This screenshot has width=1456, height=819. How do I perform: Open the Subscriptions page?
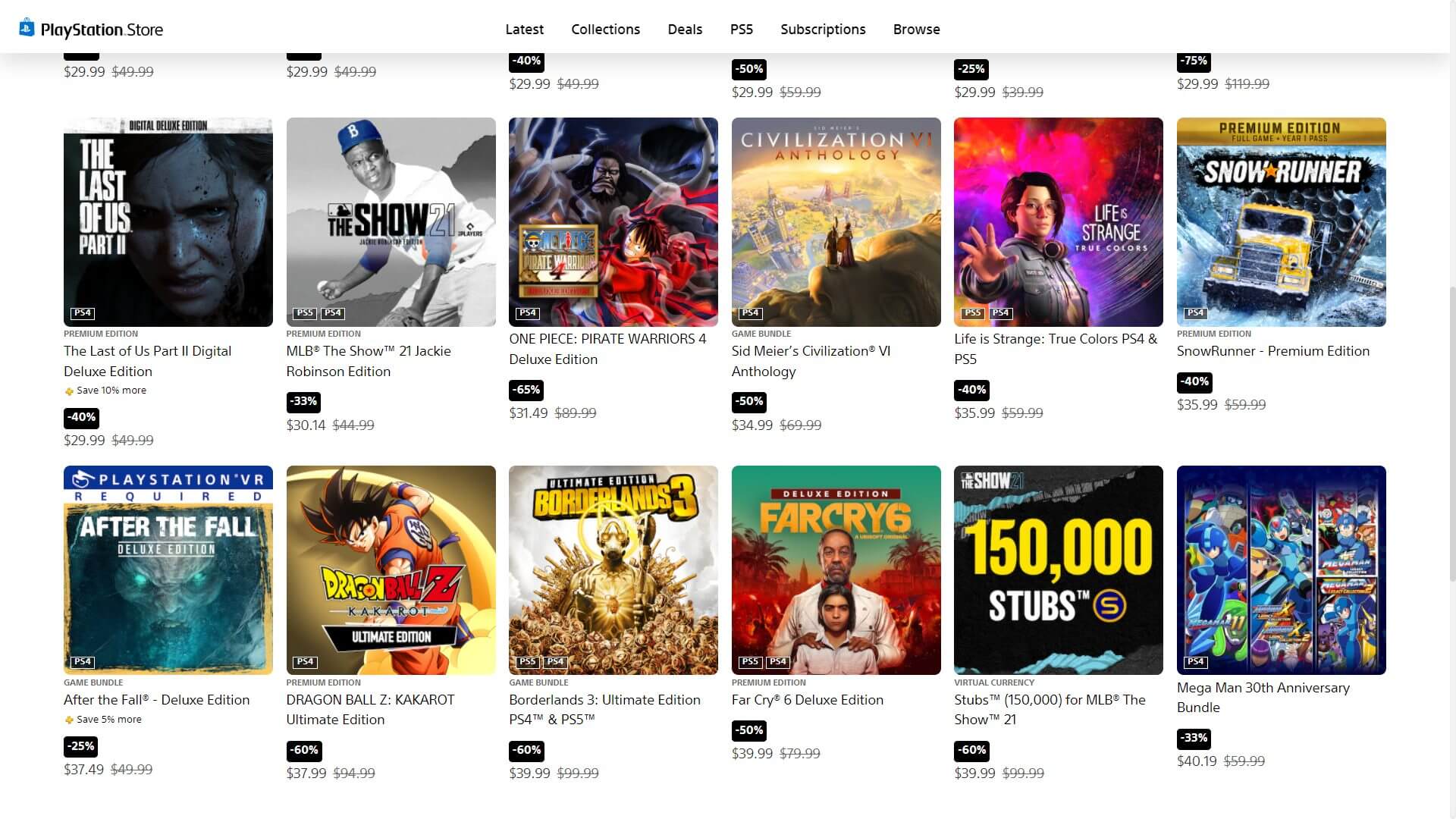[823, 29]
